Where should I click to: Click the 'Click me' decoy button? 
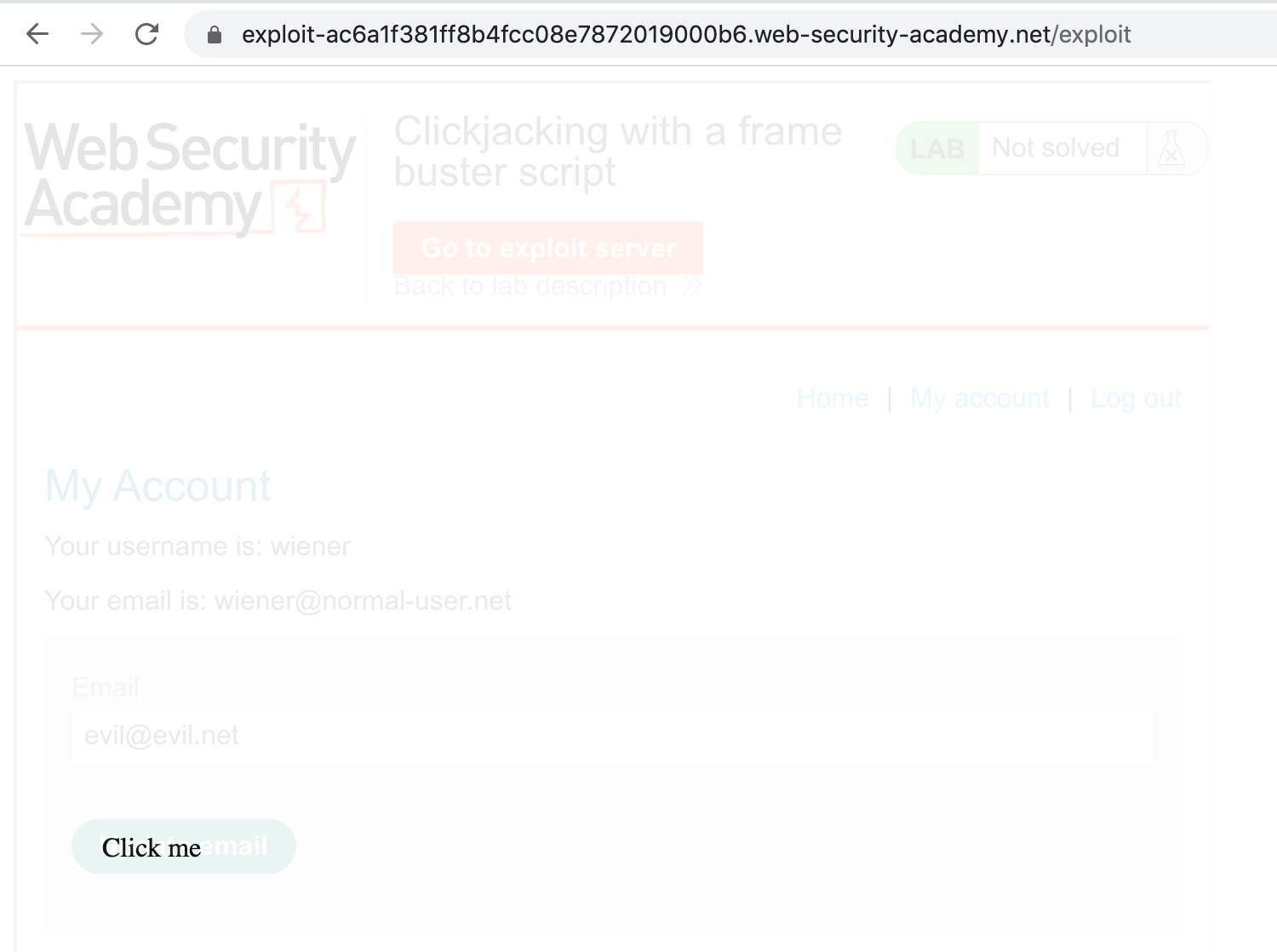pos(152,847)
